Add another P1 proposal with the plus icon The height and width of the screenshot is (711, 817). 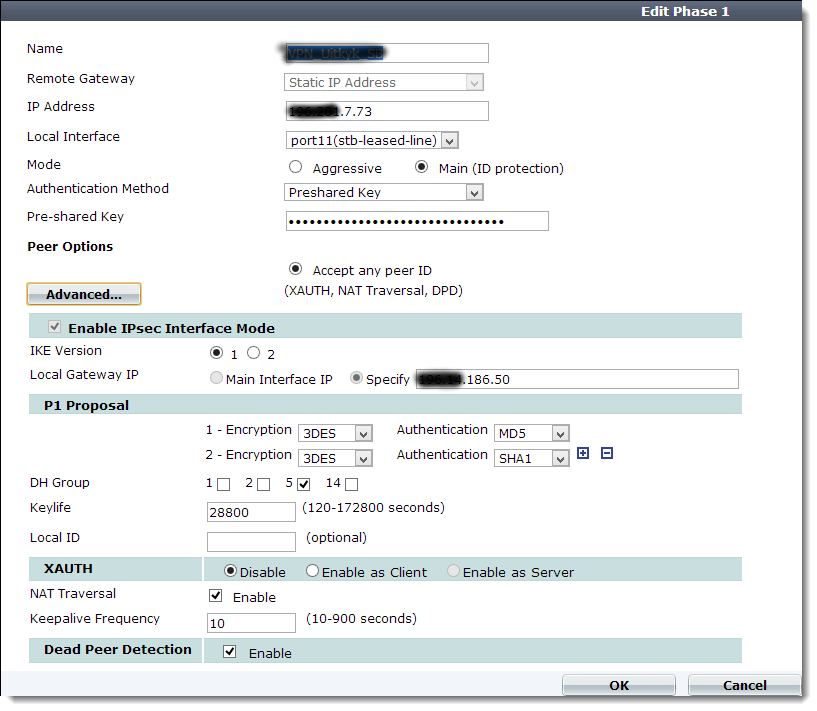(x=583, y=453)
